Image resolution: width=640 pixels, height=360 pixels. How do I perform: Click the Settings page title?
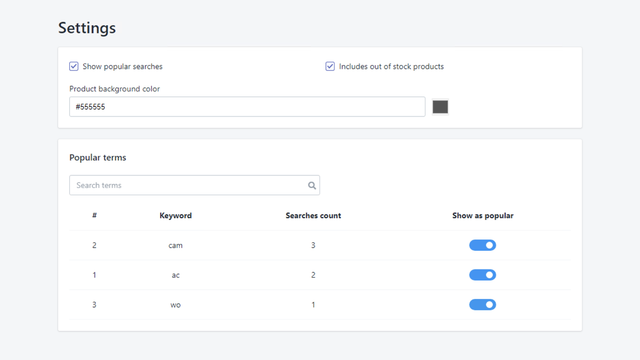87,28
